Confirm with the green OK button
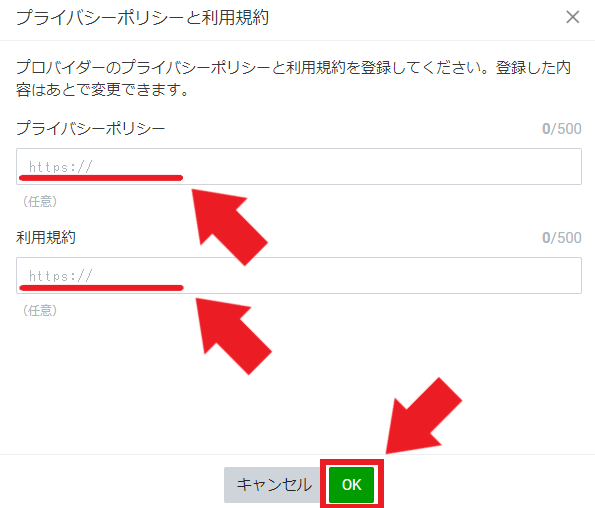This screenshot has height=508, width=595. click(x=351, y=484)
